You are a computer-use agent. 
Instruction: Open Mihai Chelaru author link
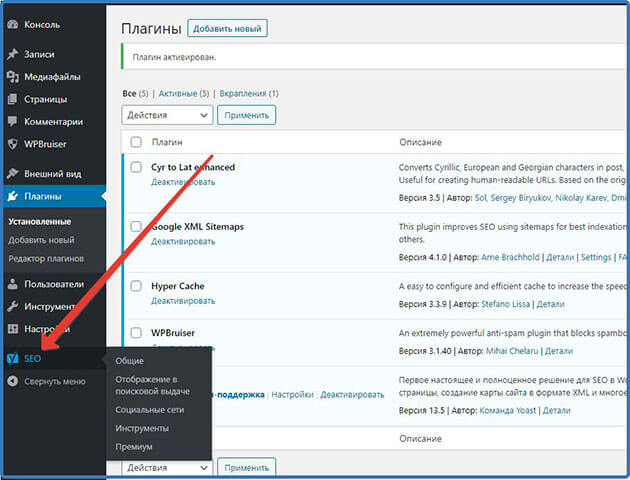512,351
